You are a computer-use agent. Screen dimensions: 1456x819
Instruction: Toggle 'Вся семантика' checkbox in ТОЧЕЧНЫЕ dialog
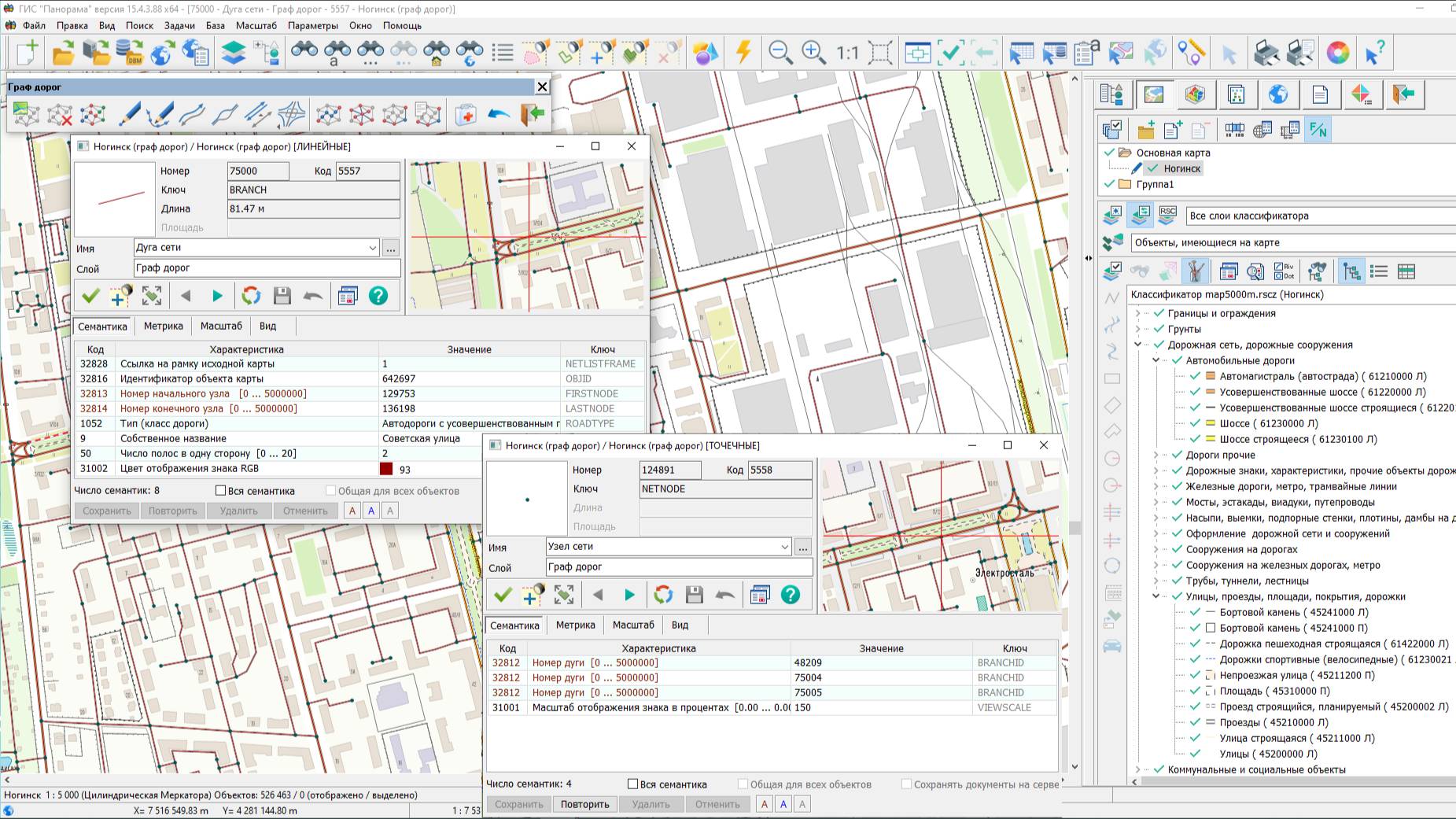click(x=632, y=784)
